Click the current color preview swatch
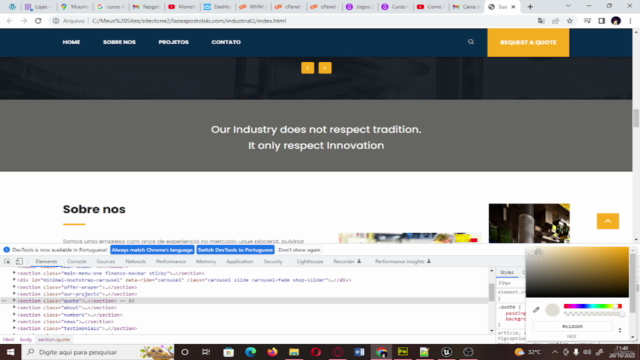Screen dimensions: 640x360 click(x=552, y=310)
